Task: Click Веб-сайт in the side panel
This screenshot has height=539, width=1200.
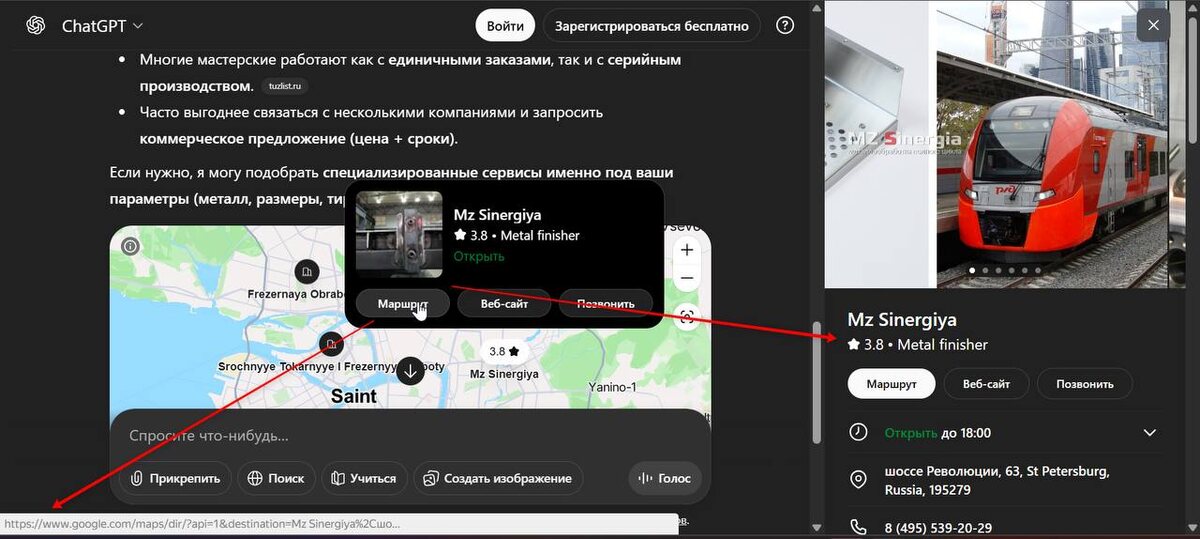Action: [986, 384]
